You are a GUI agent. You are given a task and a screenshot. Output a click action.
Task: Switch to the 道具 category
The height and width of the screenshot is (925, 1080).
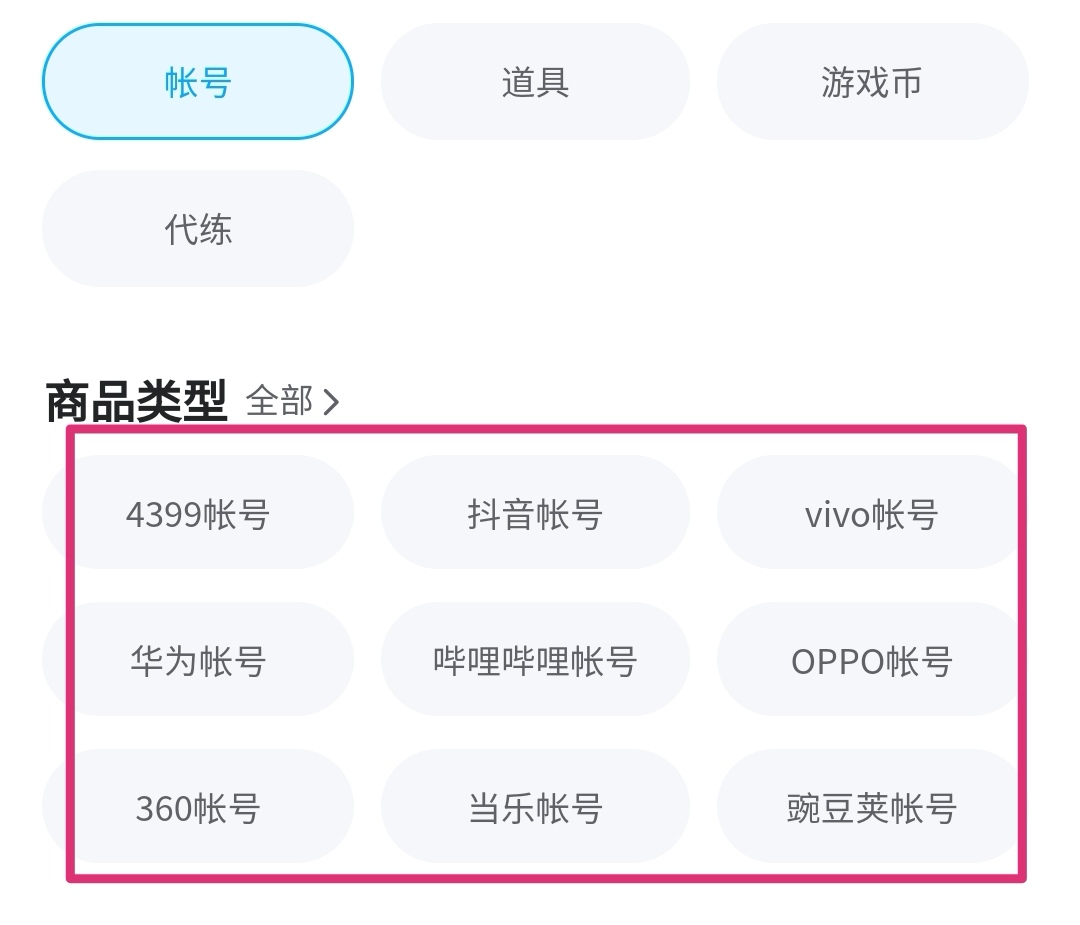pos(535,82)
